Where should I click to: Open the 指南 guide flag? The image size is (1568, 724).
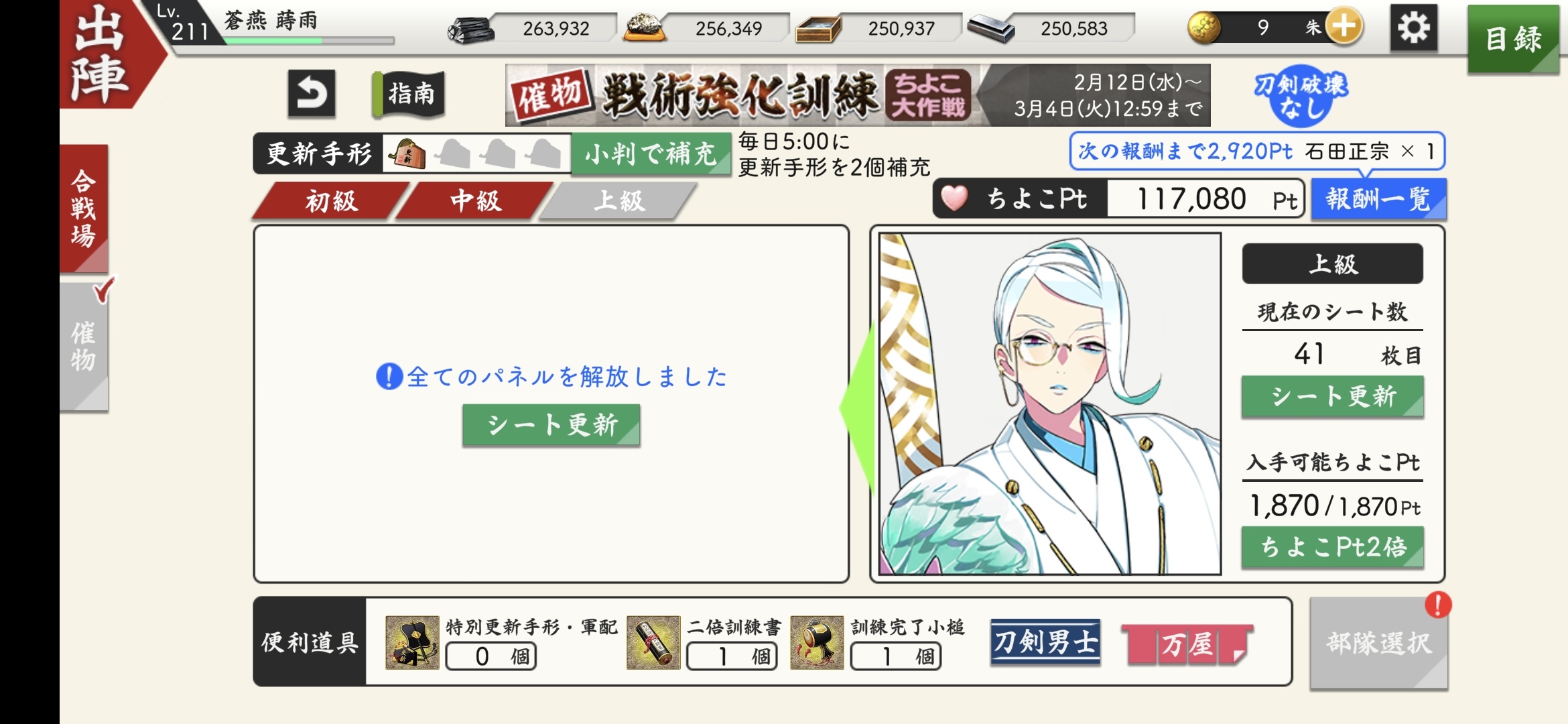(408, 93)
